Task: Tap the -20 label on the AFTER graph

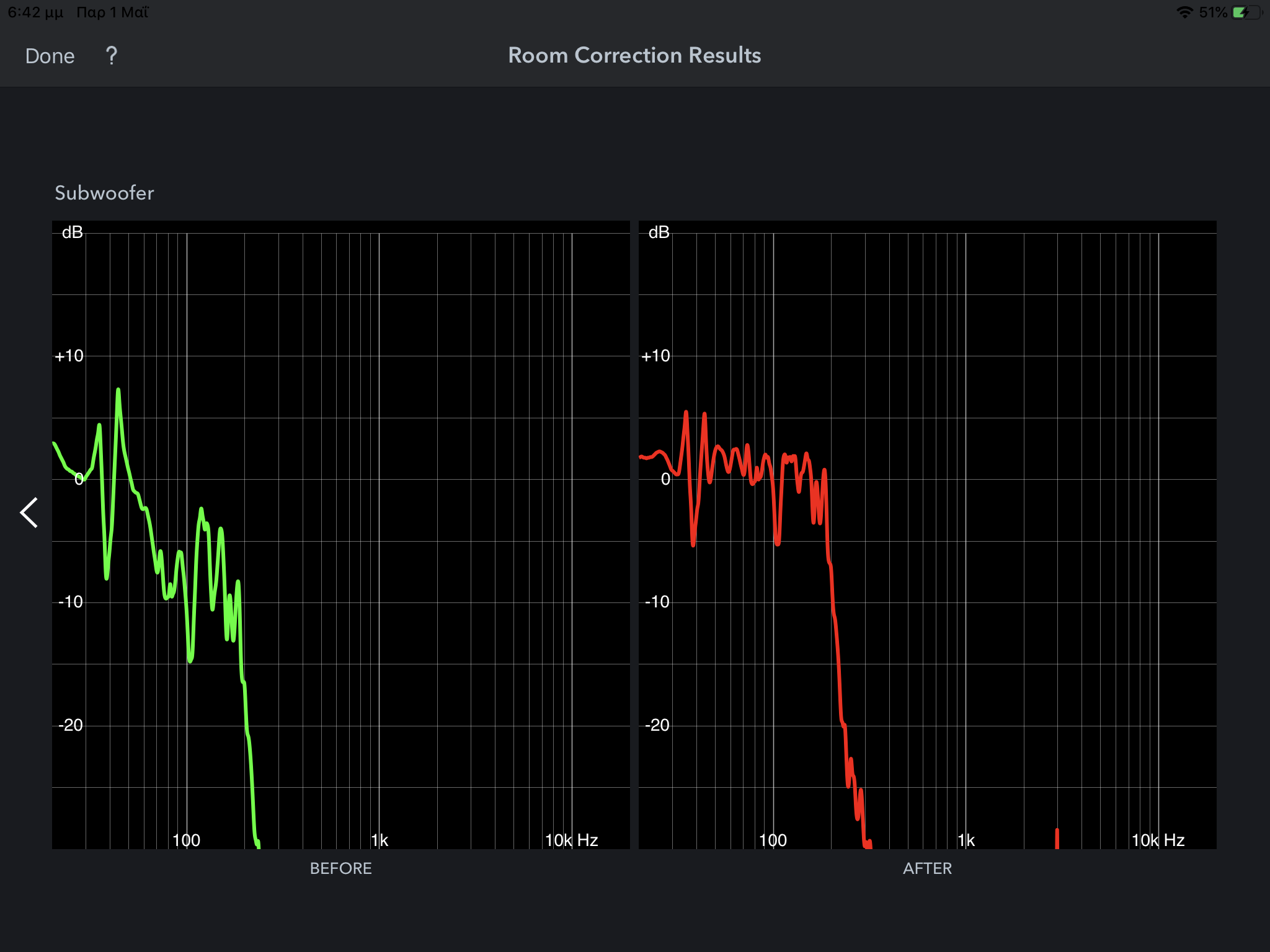Action: click(657, 725)
